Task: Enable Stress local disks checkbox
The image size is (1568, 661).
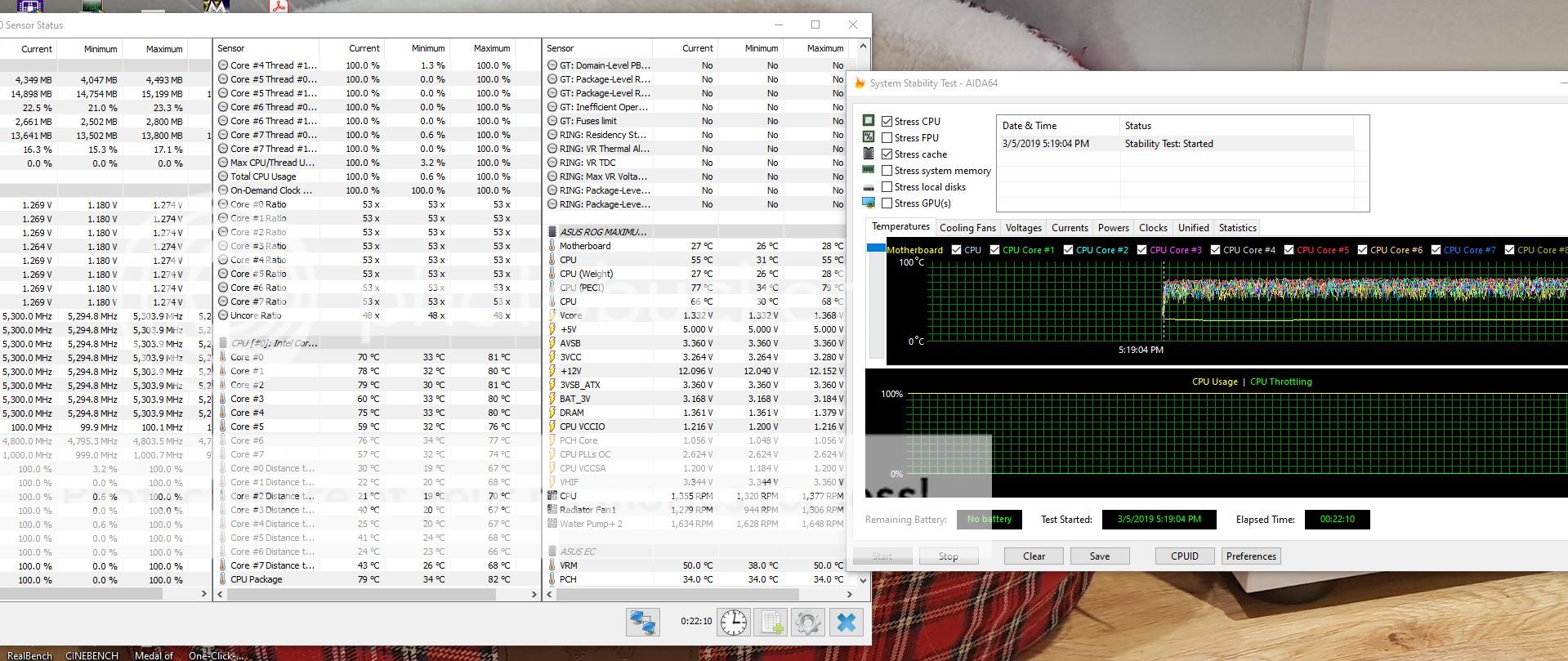Action: point(887,186)
